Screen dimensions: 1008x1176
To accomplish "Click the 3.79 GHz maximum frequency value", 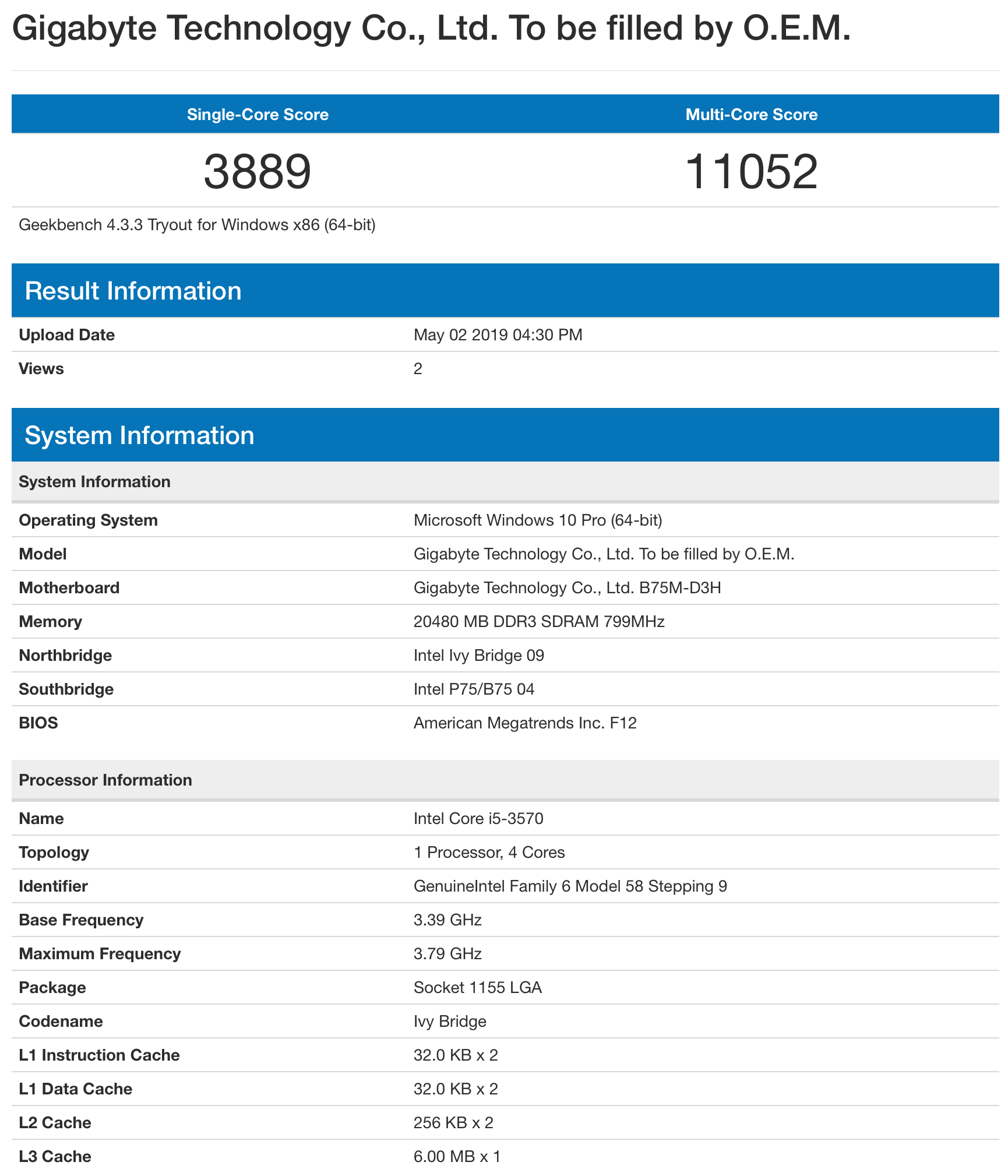I will 447,954.
